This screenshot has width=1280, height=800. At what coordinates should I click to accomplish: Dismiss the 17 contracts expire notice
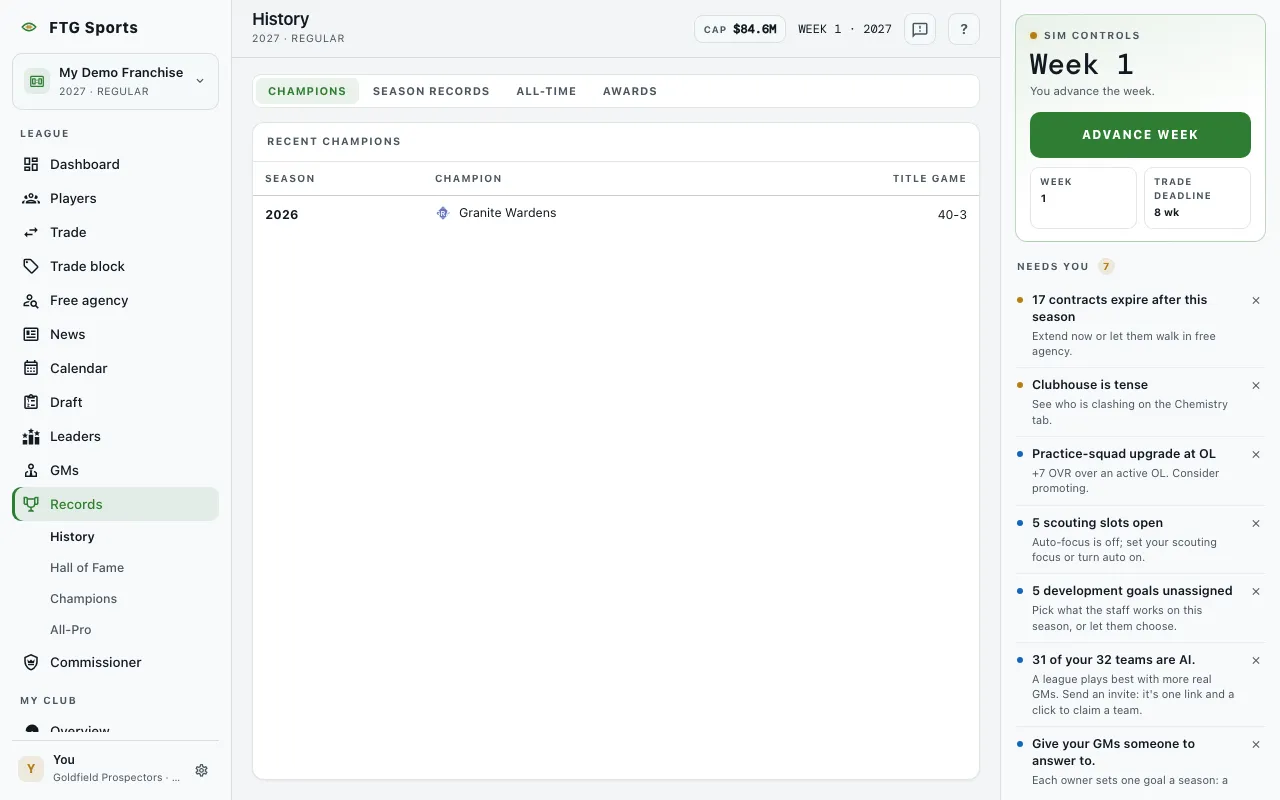pos(1256,300)
